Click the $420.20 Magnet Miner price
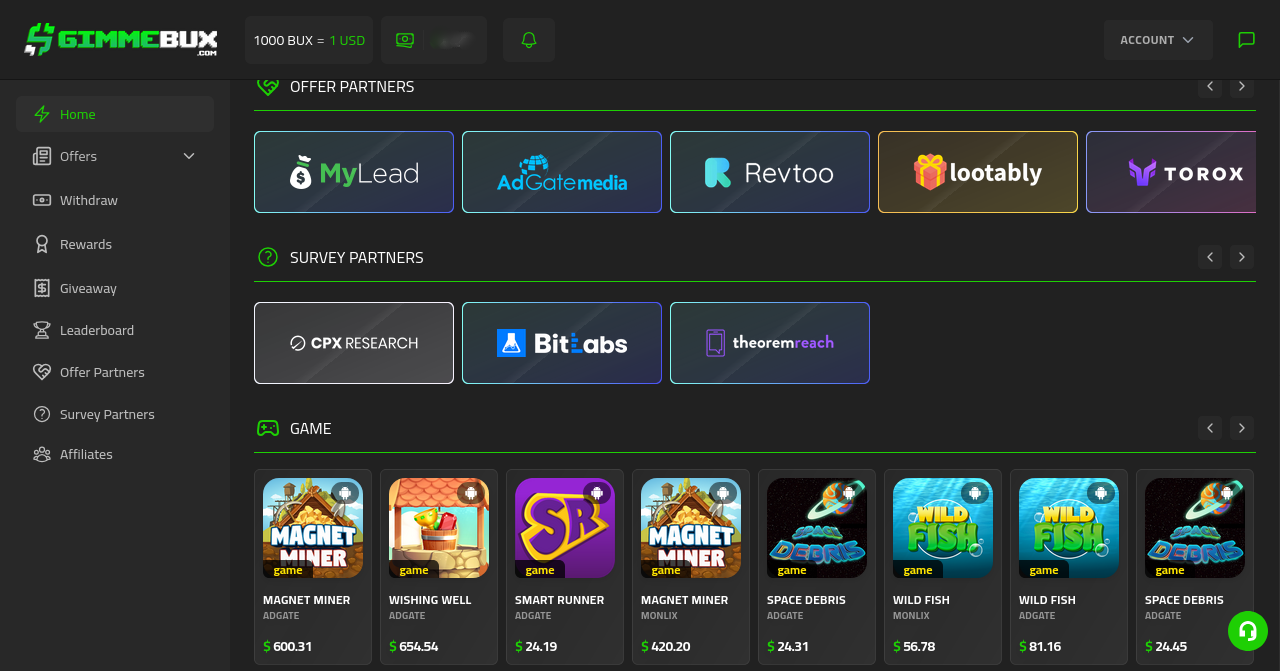The width and height of the screenshot is (1280, 671). click(666, 647)
